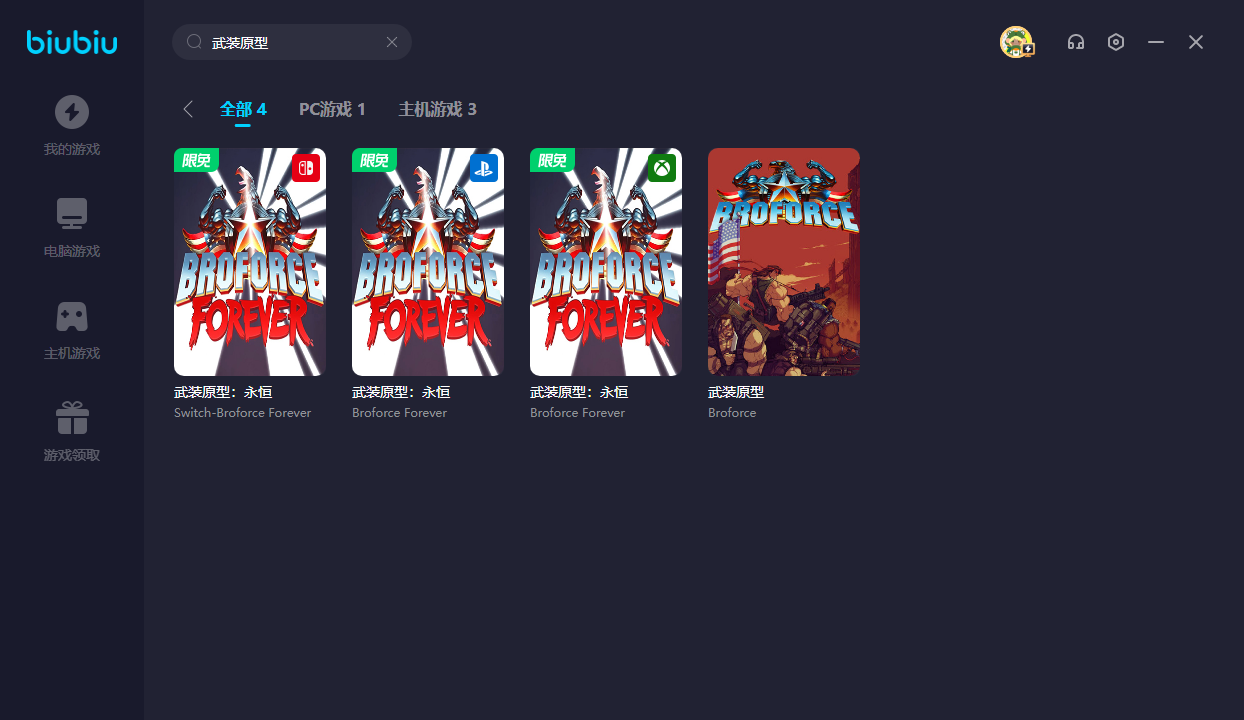The image size is (1244, 720).
Task: Select the 全部 4 tab
Action: tap(243, 109)
